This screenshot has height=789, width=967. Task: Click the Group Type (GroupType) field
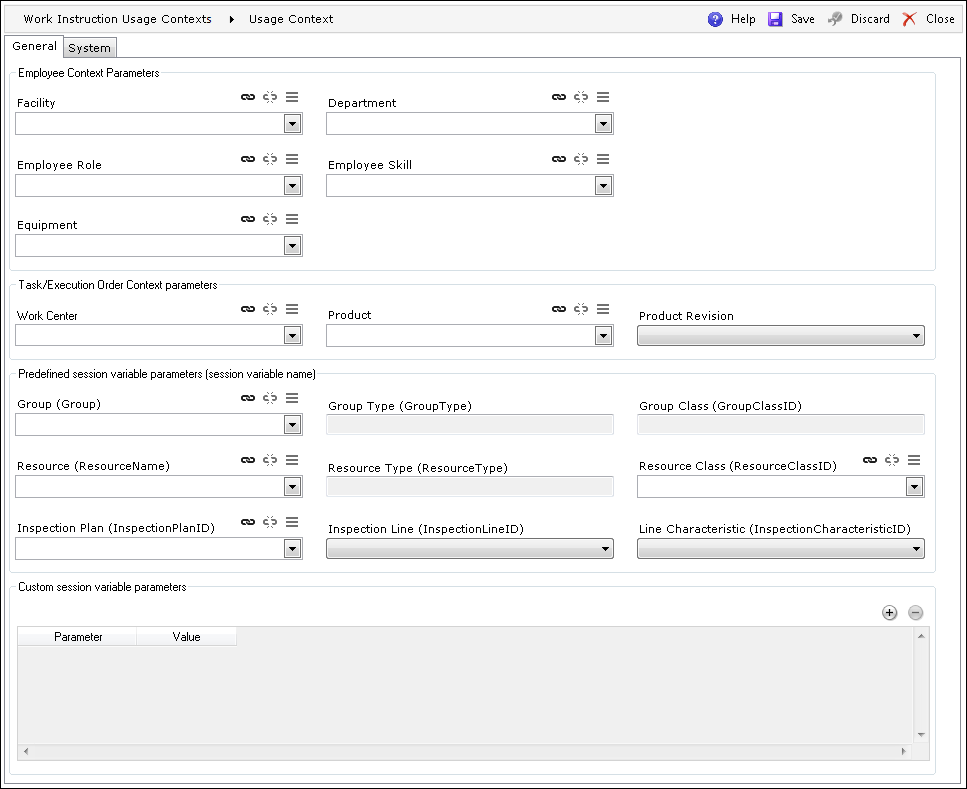coord(470,424)
